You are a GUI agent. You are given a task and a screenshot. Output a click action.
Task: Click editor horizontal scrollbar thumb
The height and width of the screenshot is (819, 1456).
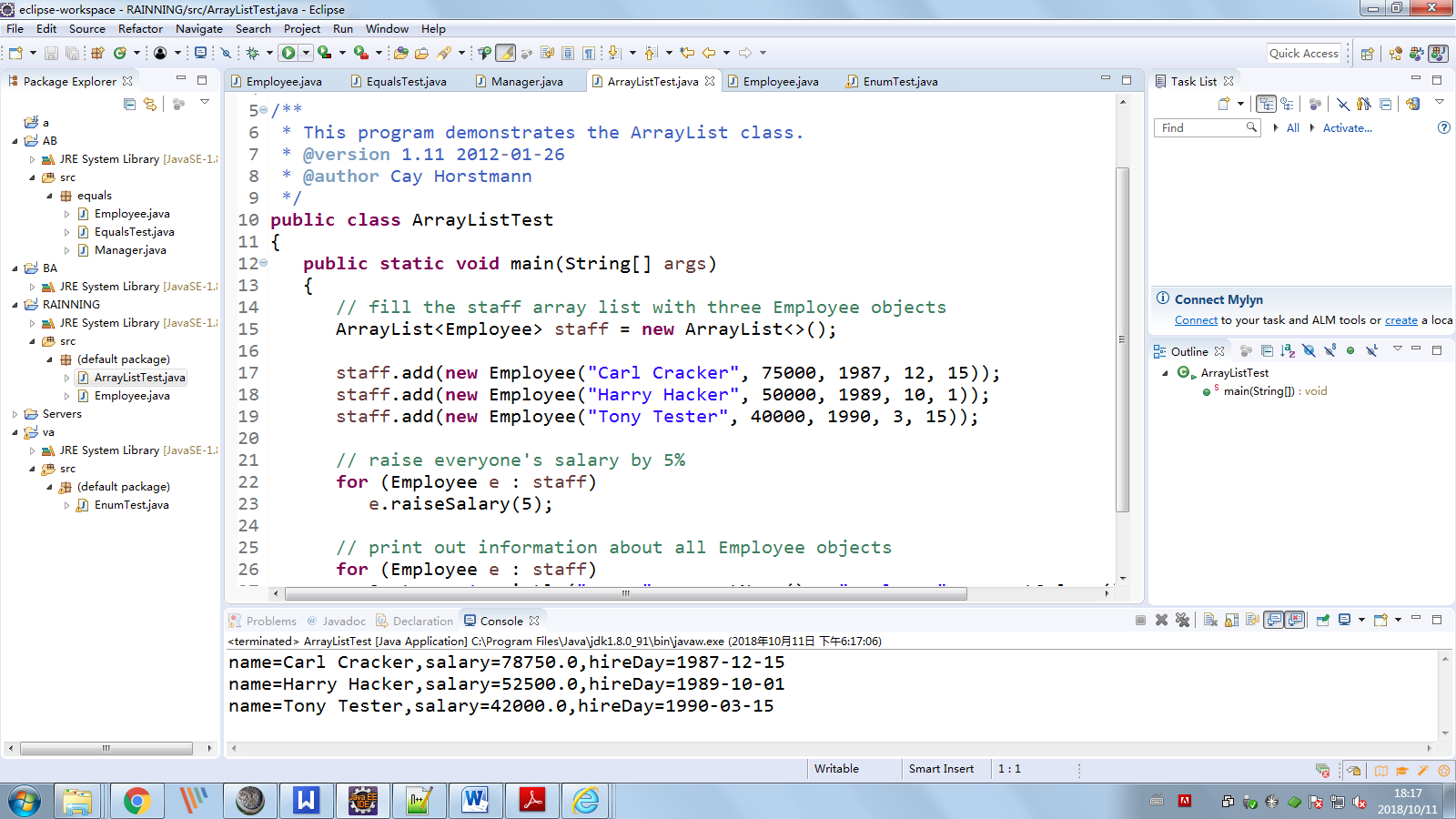pyautogui.click(x=626, y=593)
